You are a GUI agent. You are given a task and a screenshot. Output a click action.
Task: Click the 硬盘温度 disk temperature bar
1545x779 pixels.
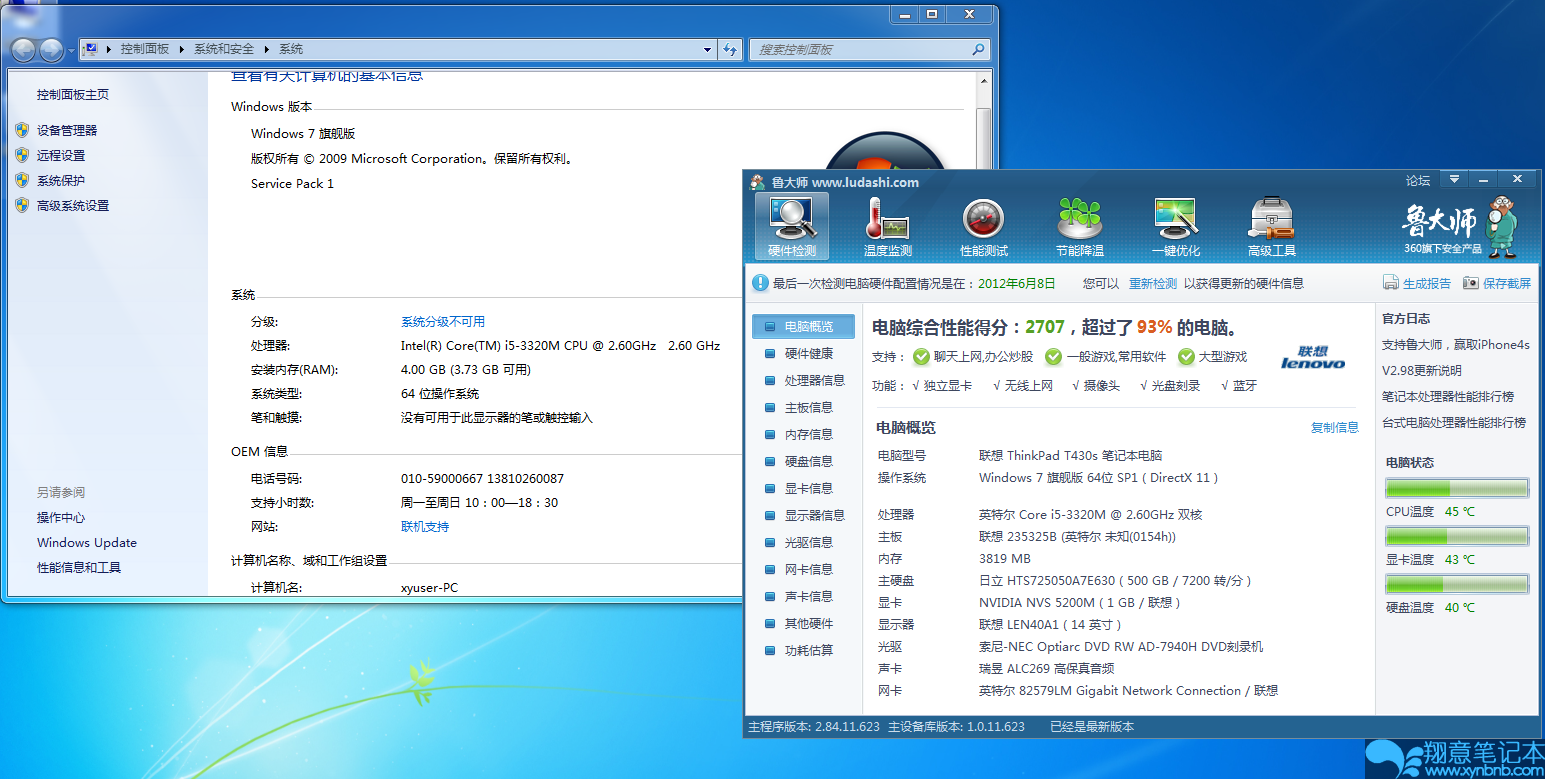click(x=1457, y=584)
